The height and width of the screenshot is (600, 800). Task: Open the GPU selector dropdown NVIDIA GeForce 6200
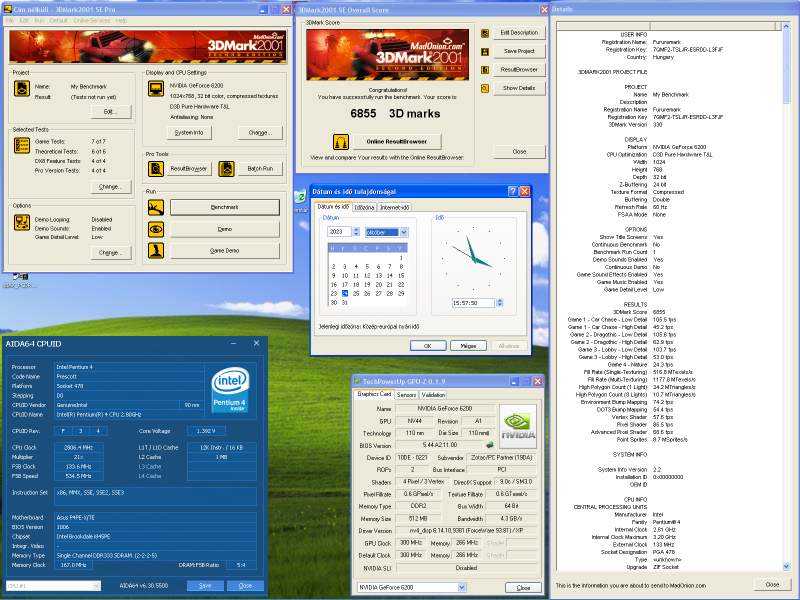pyautogui.click(x=461, y=587)
